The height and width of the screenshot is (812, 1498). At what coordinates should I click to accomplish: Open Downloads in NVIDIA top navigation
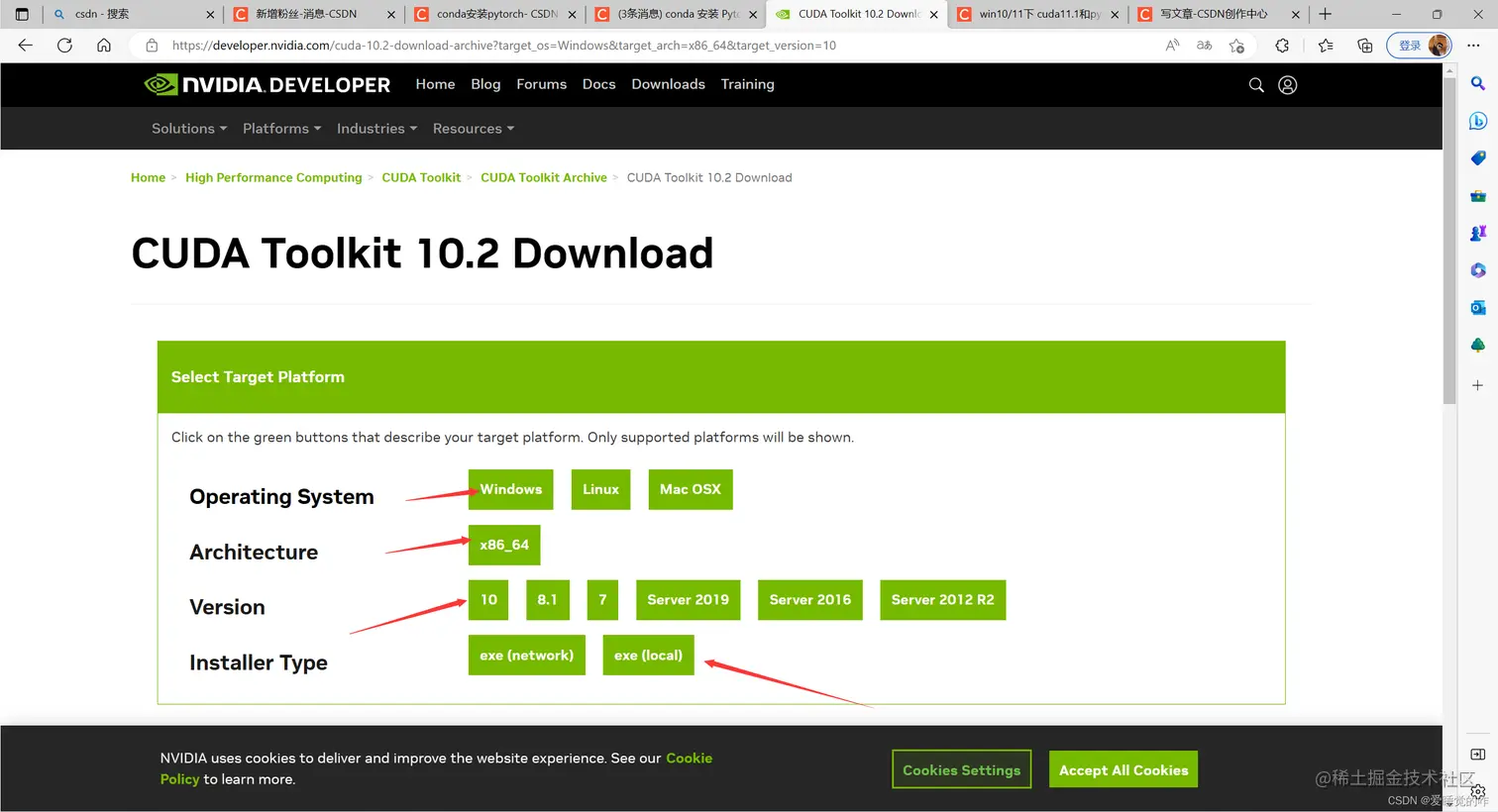click(x=668, y=85)
